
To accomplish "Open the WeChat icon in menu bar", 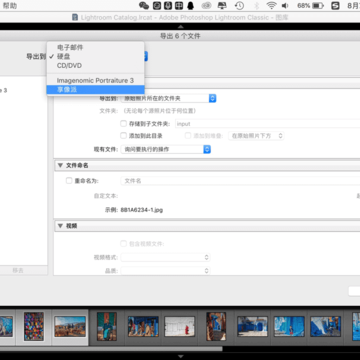I will coord(144,5).
